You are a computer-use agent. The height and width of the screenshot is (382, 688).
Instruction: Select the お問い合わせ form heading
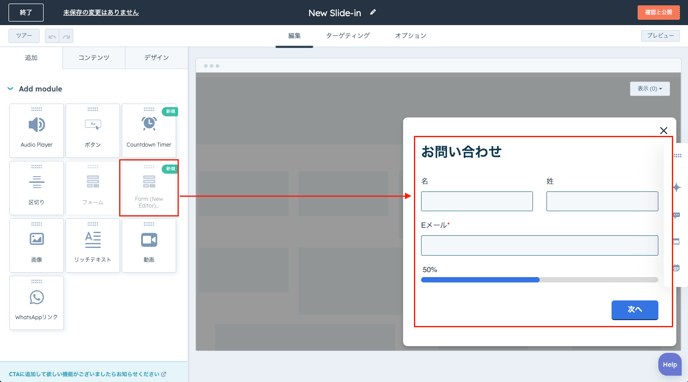pos(462,152)
